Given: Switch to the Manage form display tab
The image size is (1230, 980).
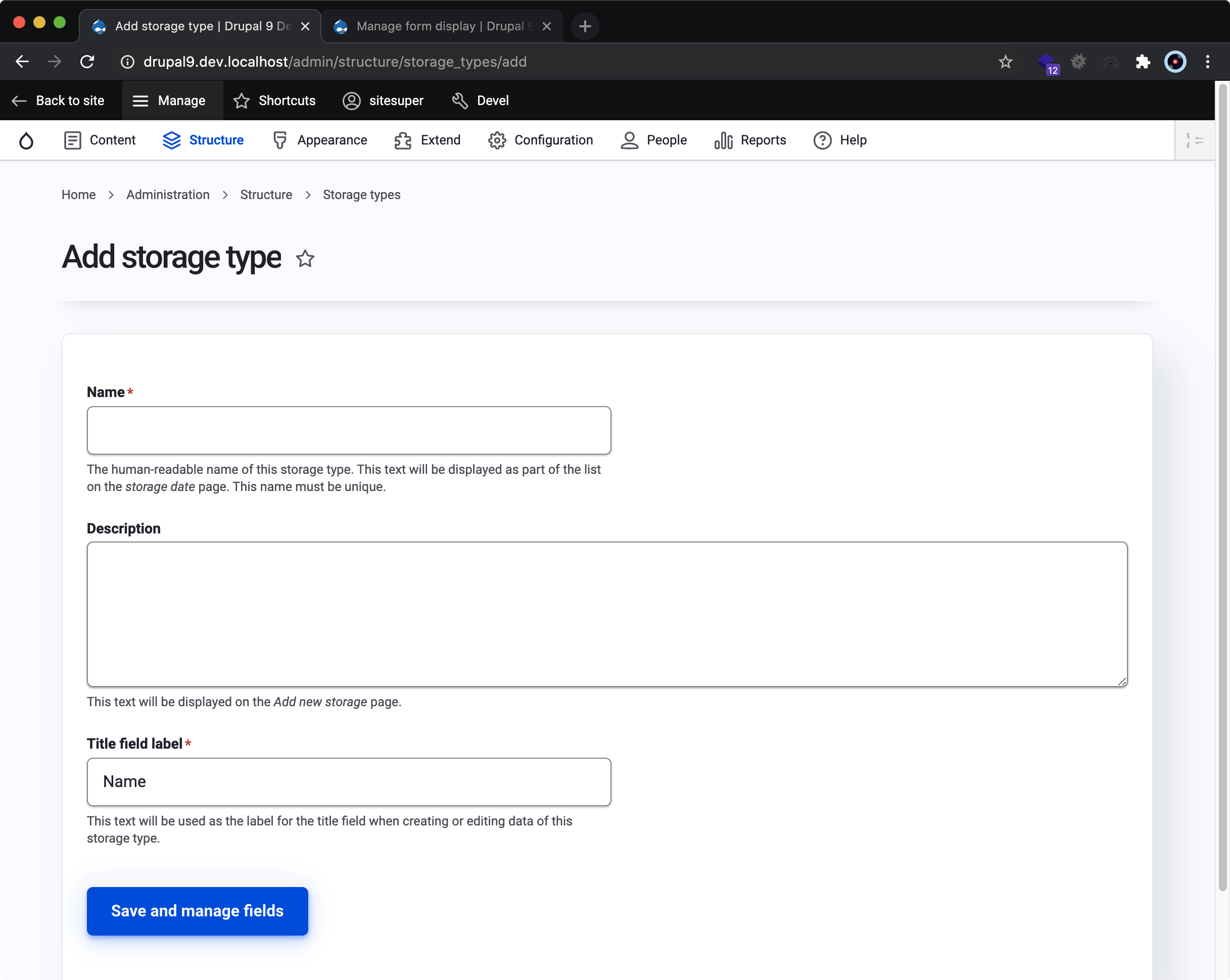Looking at the screenshot, I should (434, 26).
